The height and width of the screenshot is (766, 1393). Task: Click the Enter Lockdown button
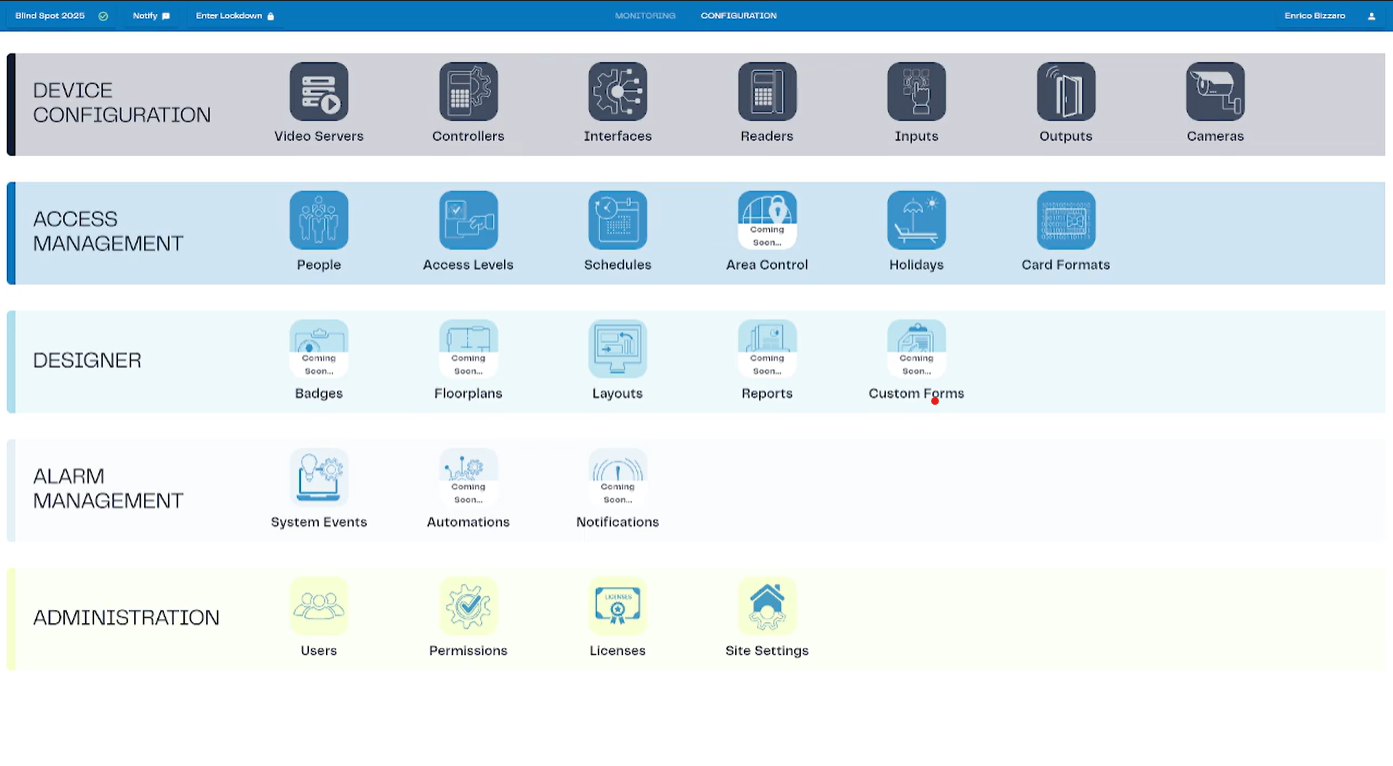(234, 15)
